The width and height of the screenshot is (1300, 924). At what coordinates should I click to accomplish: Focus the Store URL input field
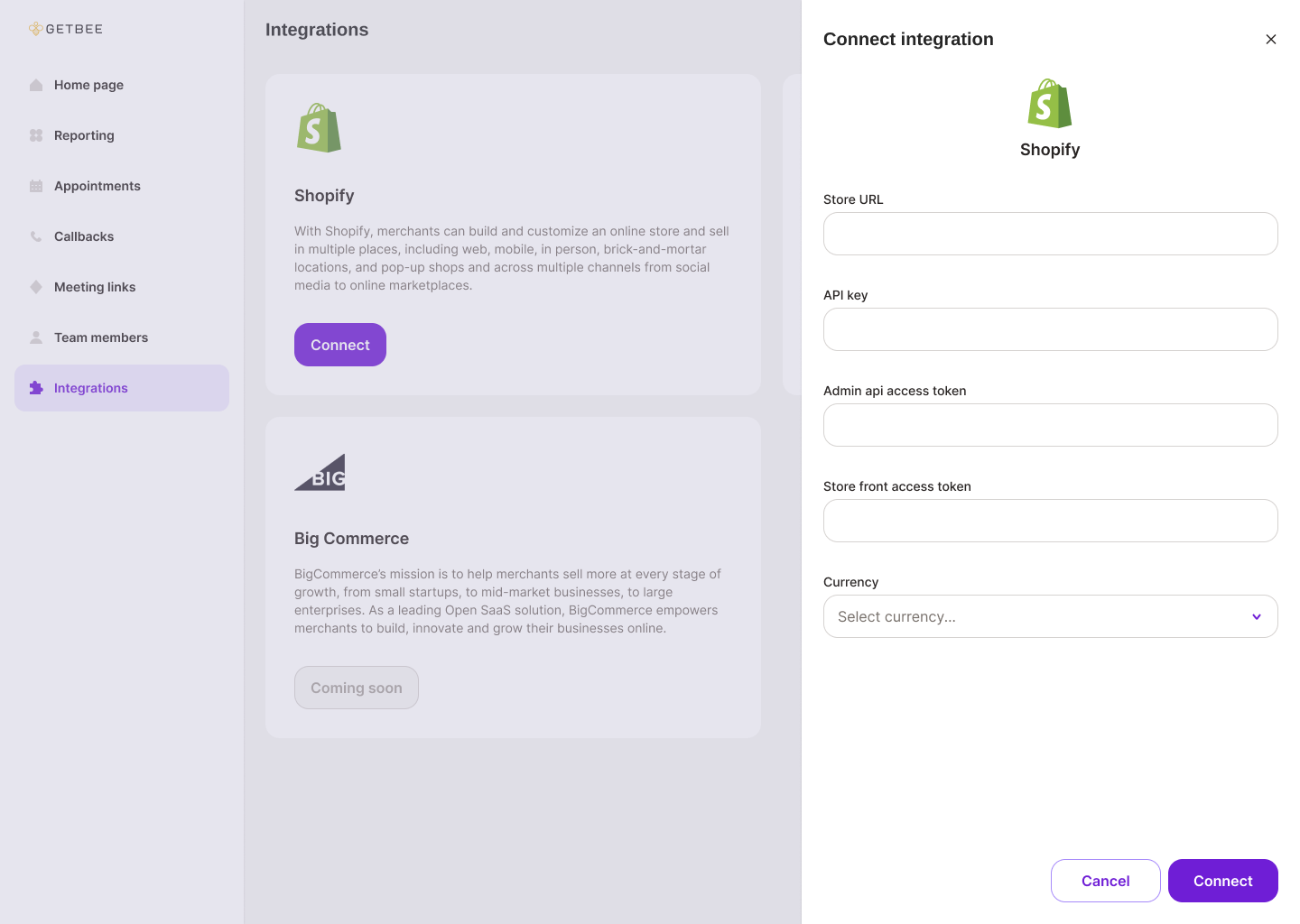pyautogui.click(x=1051, y=234)
